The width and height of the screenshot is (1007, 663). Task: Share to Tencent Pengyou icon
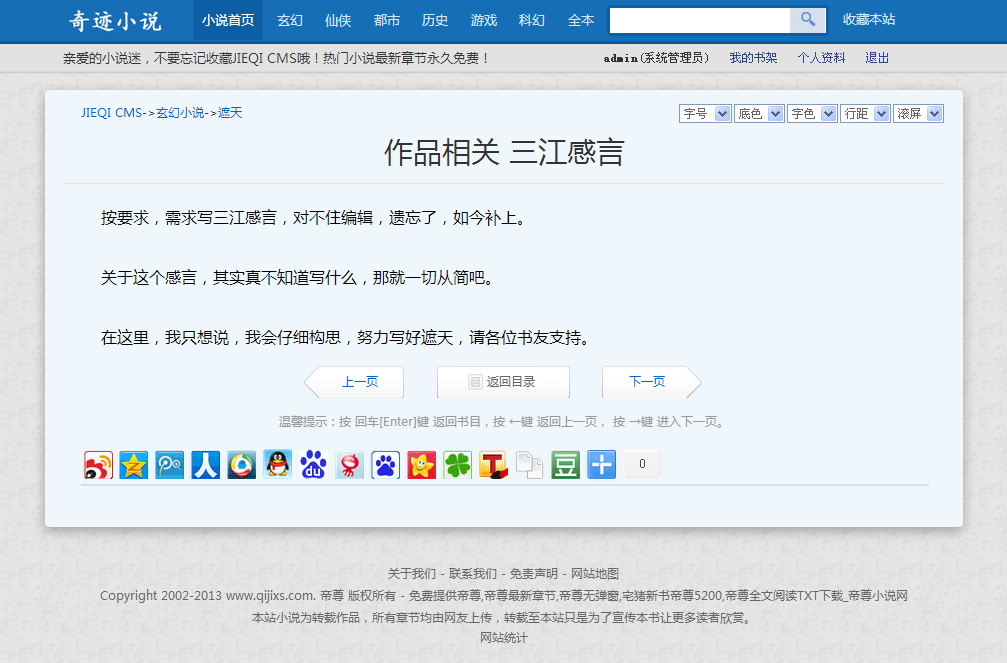[170, 464]
